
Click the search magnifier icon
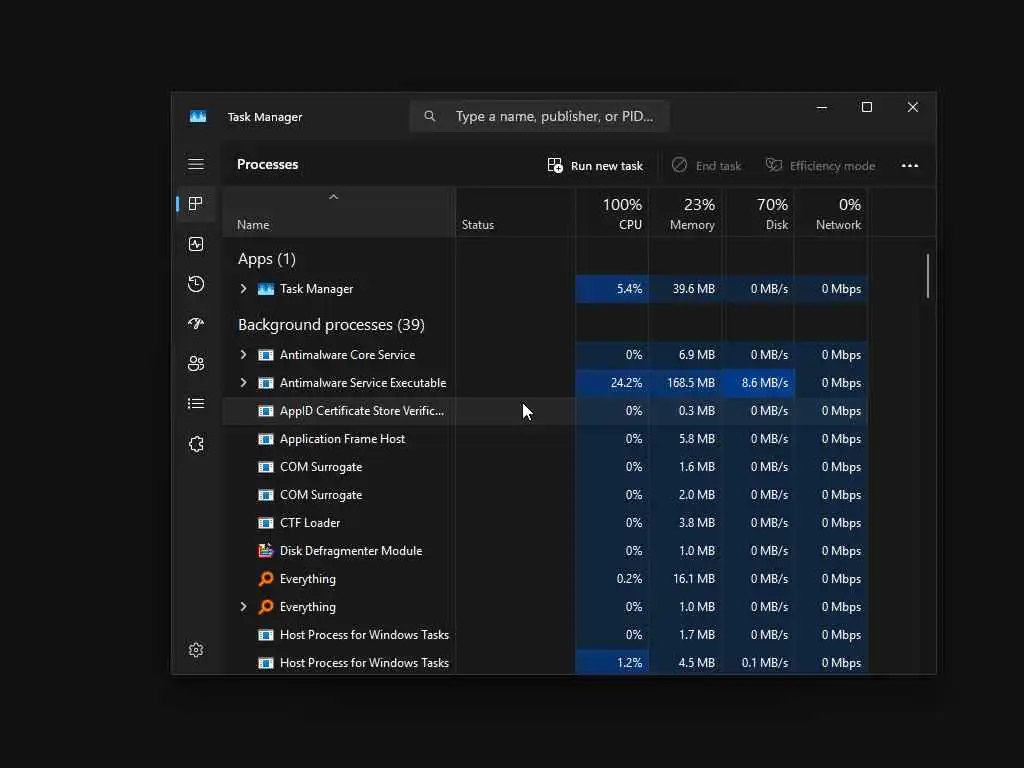click(x=430, y=116)
